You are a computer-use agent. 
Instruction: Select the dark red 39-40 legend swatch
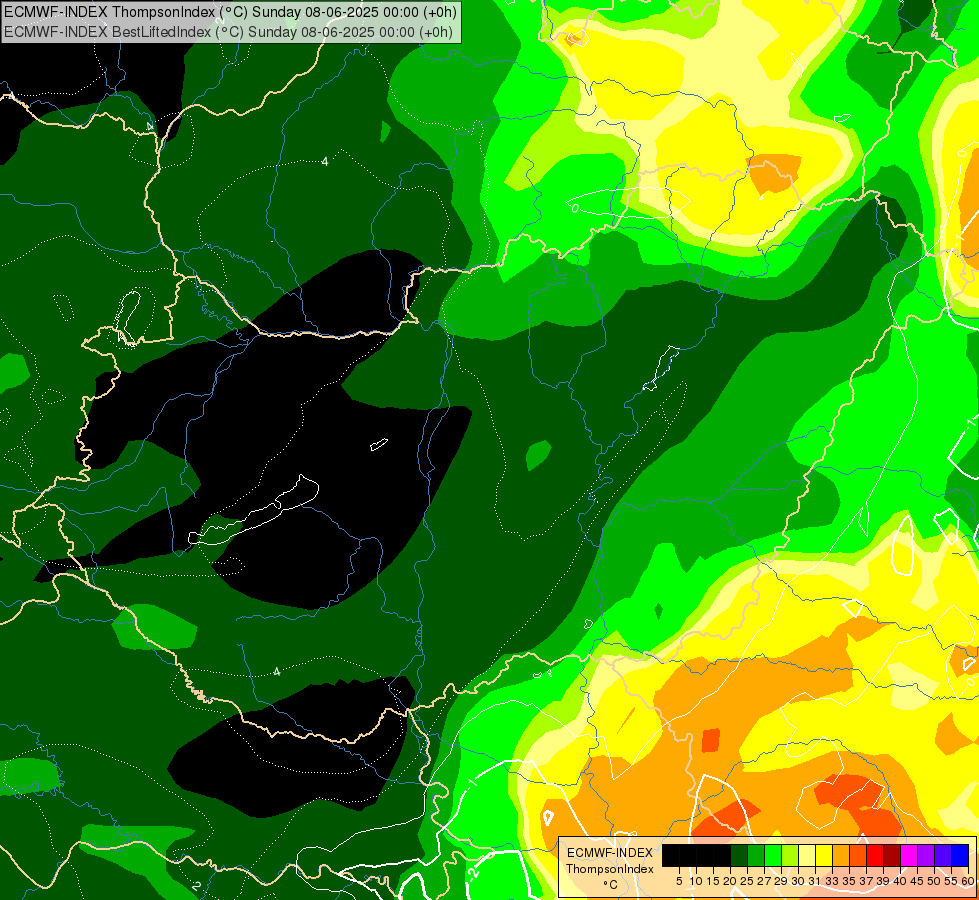click(892, 855)
